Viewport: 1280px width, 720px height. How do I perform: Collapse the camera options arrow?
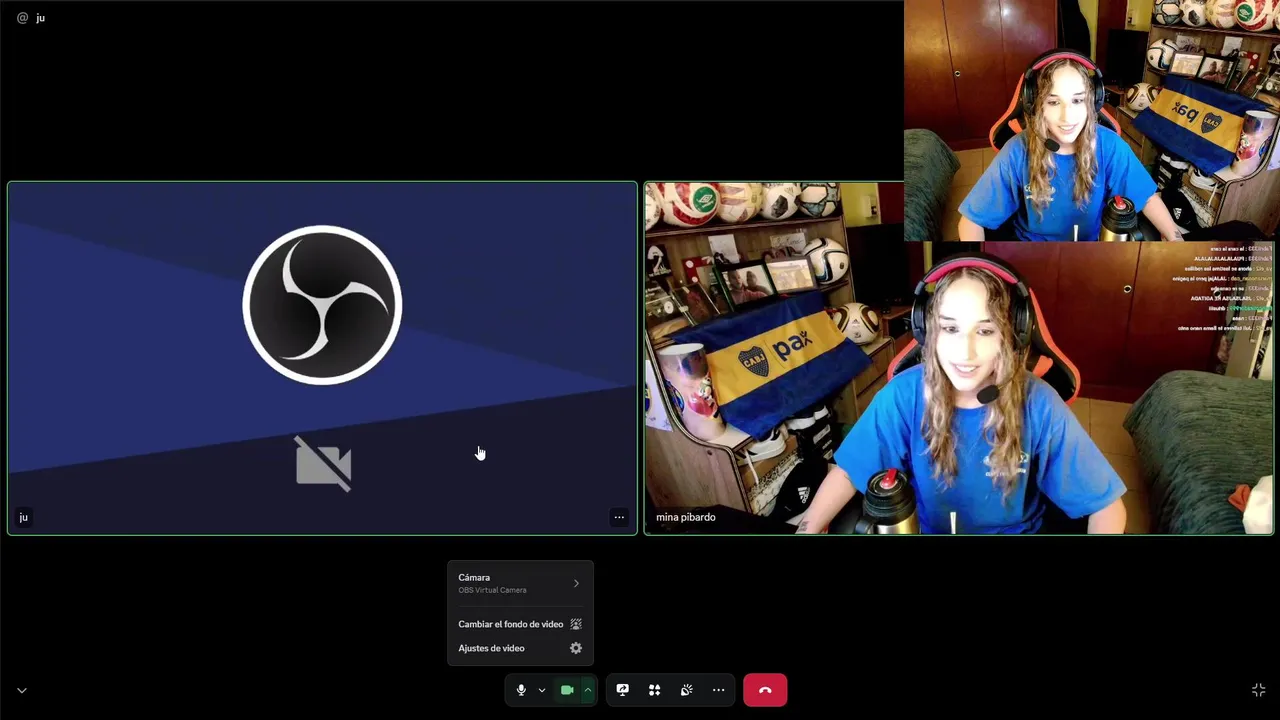pos(588,690)
